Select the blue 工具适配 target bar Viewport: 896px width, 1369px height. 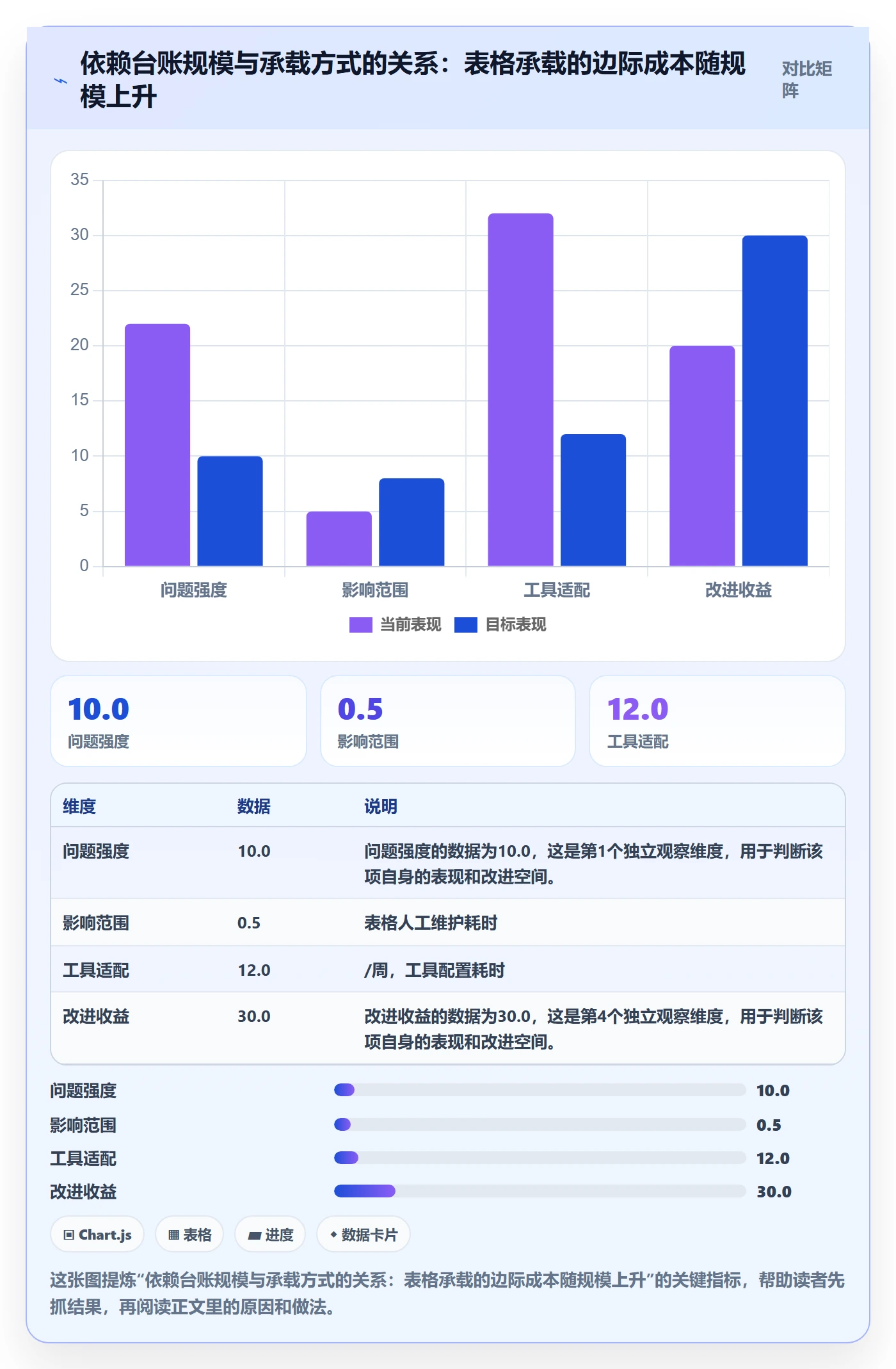pyautogui.click(x=593, y=500)
